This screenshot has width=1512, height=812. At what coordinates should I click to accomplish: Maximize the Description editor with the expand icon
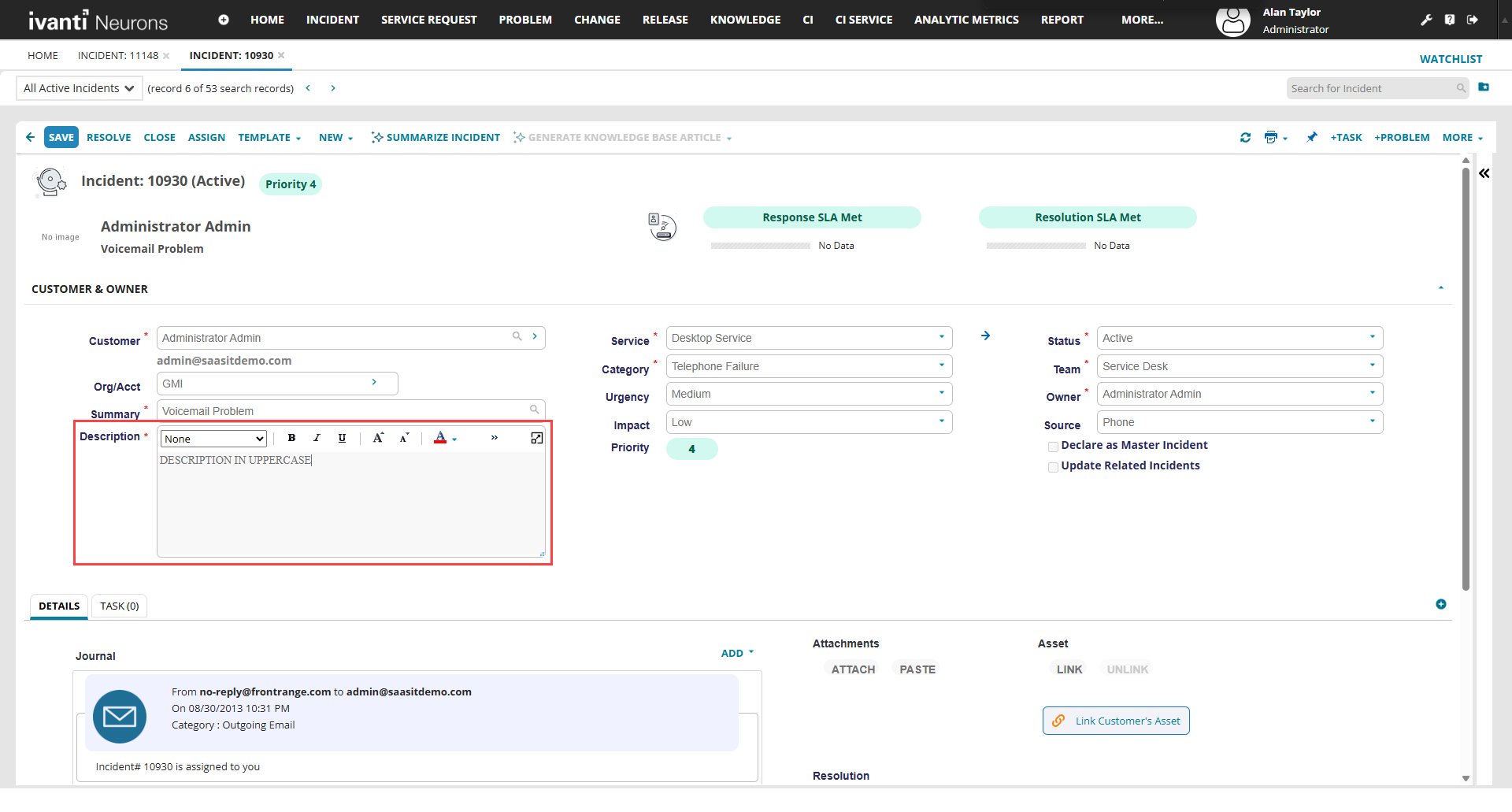click(537, 439)
